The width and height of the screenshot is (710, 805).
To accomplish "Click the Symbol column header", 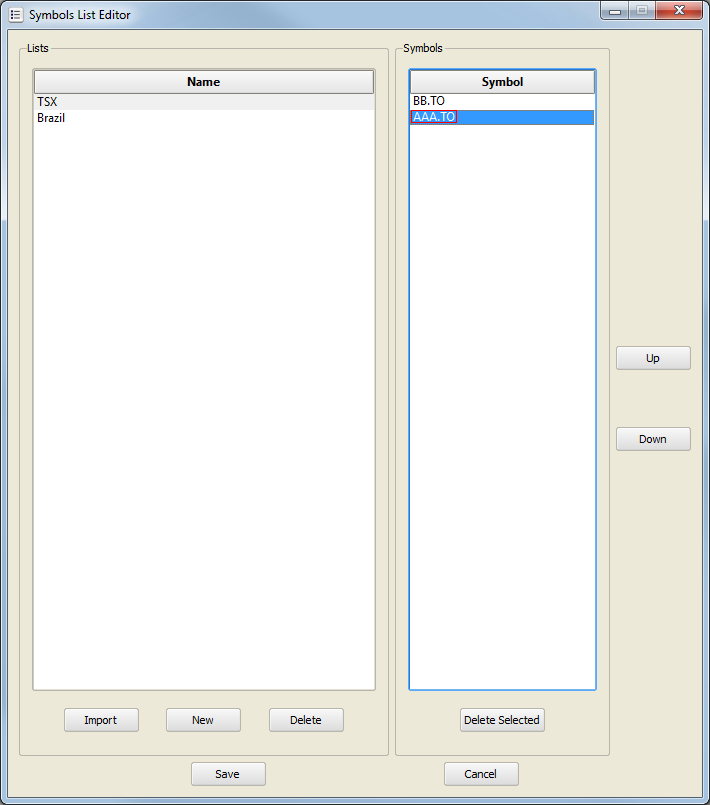I will [502, 82].
